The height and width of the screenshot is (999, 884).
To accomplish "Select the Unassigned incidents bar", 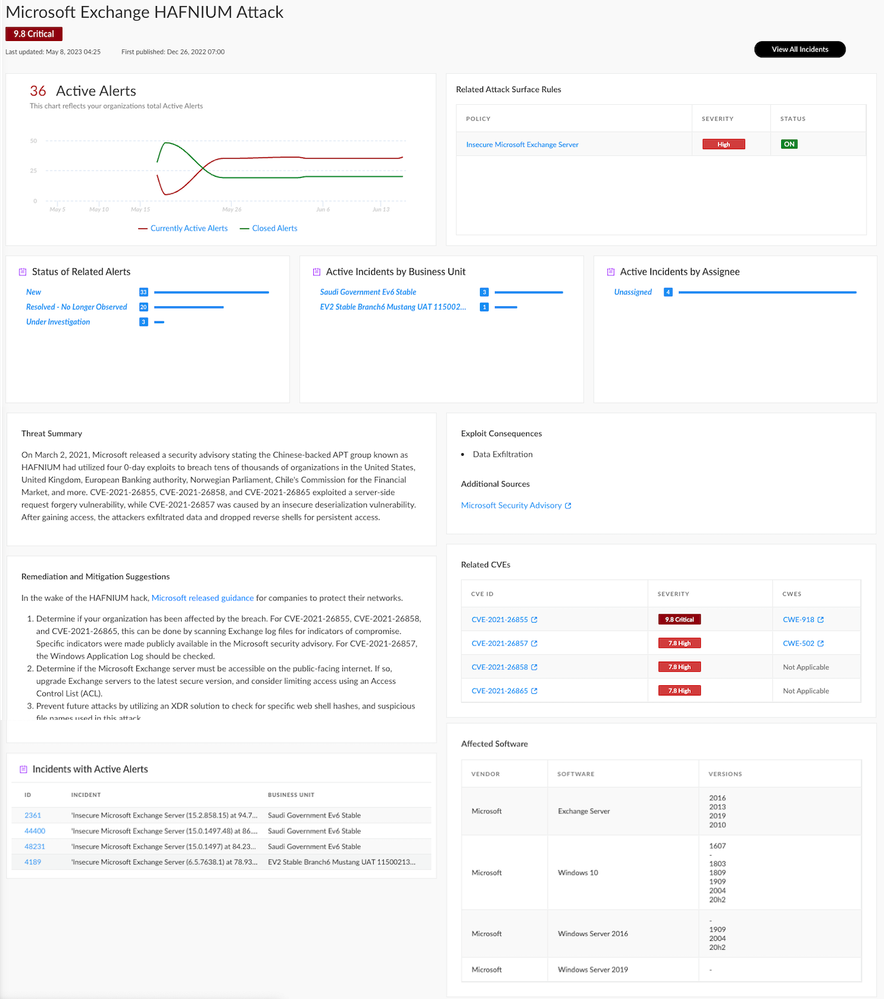I will pos(767,292).
